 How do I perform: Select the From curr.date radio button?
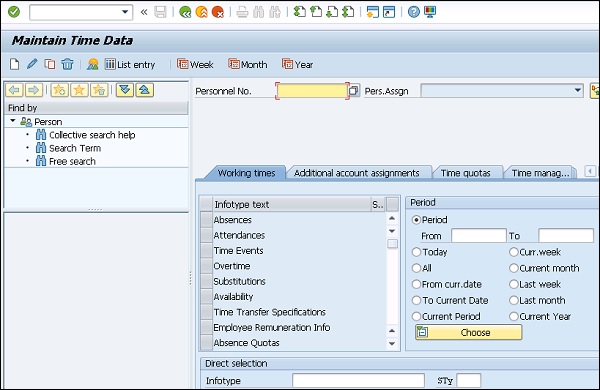[416, 284]
